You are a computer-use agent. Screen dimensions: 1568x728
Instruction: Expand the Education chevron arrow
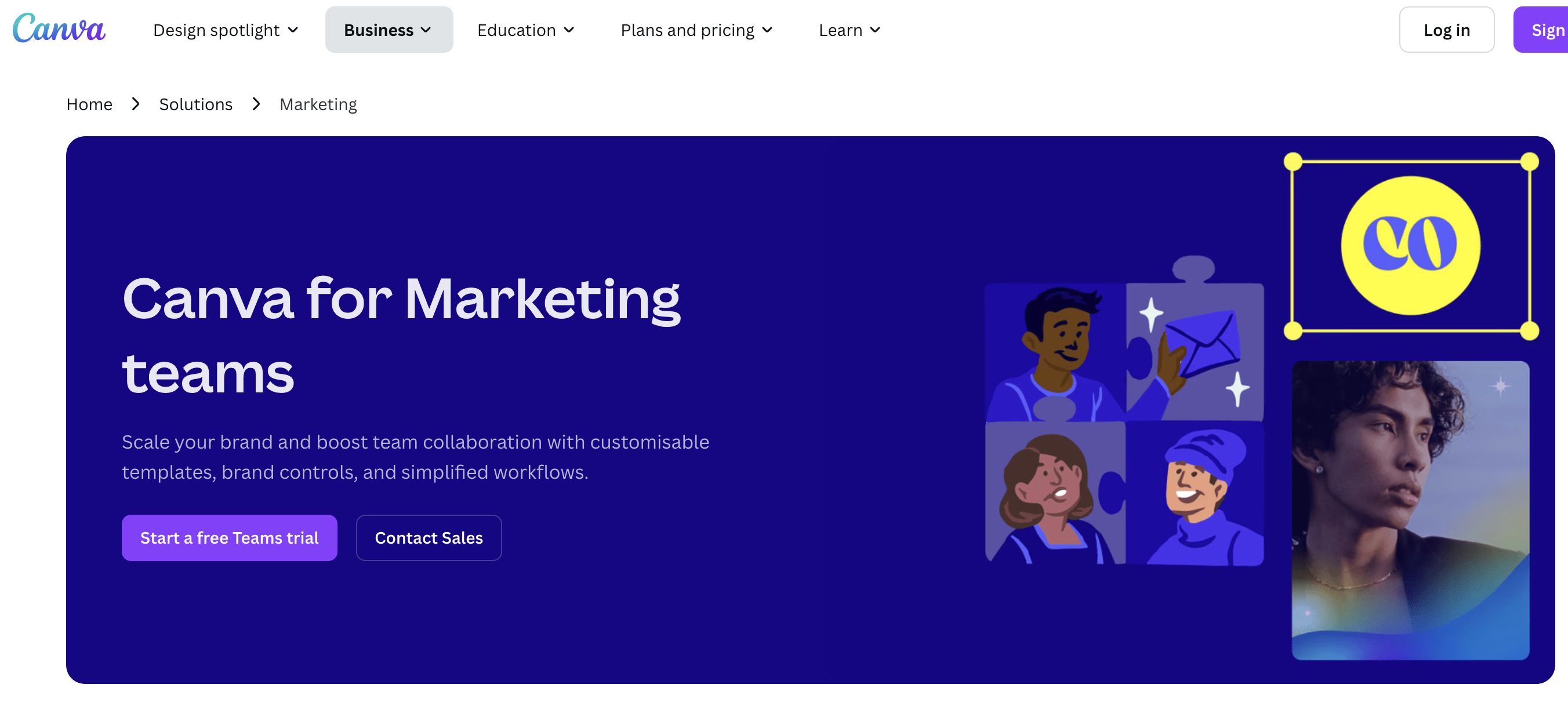point(569,30)
